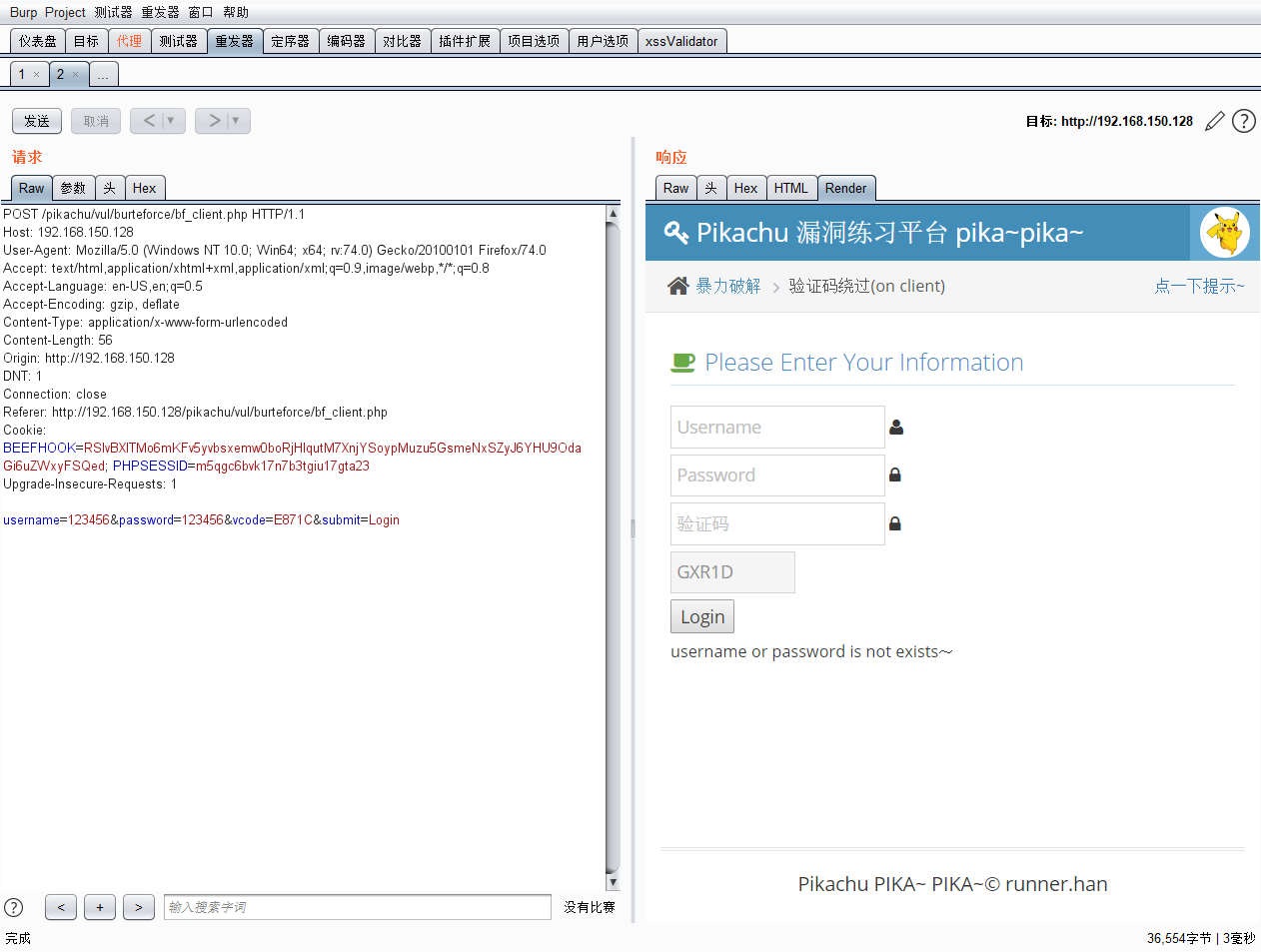Click the plus search options button
1261x952 pixels.
[x=100, y=907]
